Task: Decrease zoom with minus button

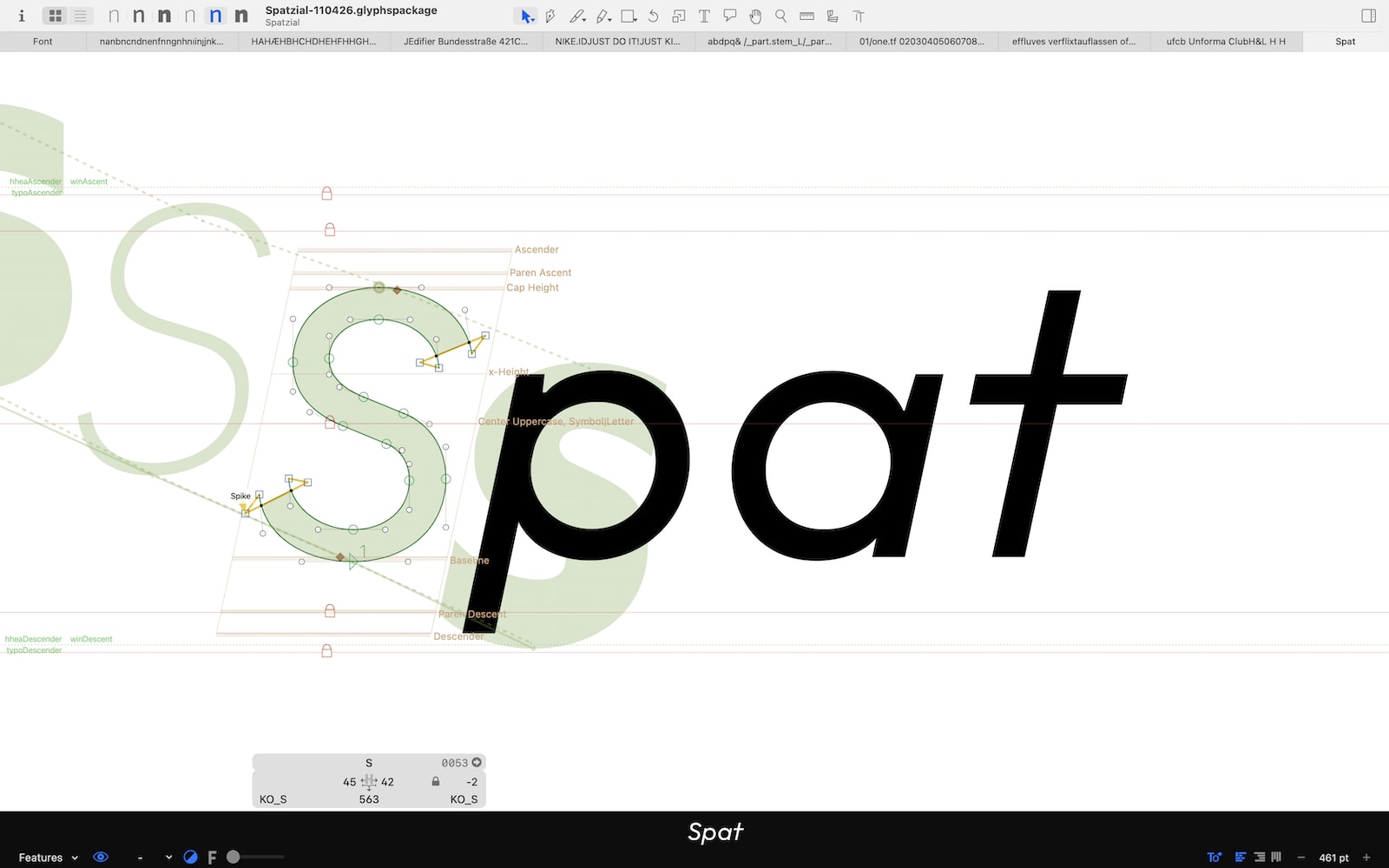Action: click(x=1300, y=858)
